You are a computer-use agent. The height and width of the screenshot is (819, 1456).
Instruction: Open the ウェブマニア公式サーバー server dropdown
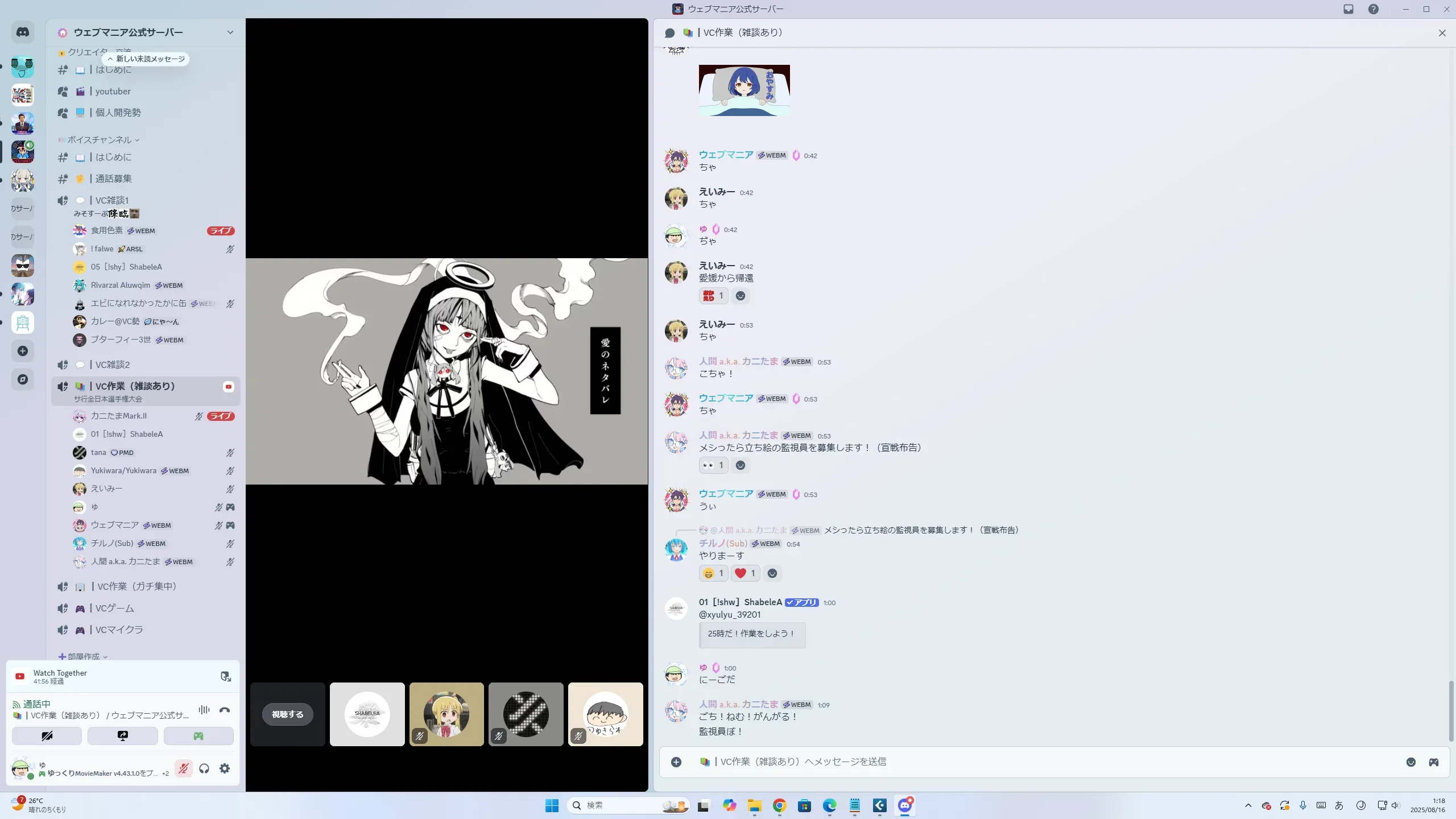[x=230, y=32]
